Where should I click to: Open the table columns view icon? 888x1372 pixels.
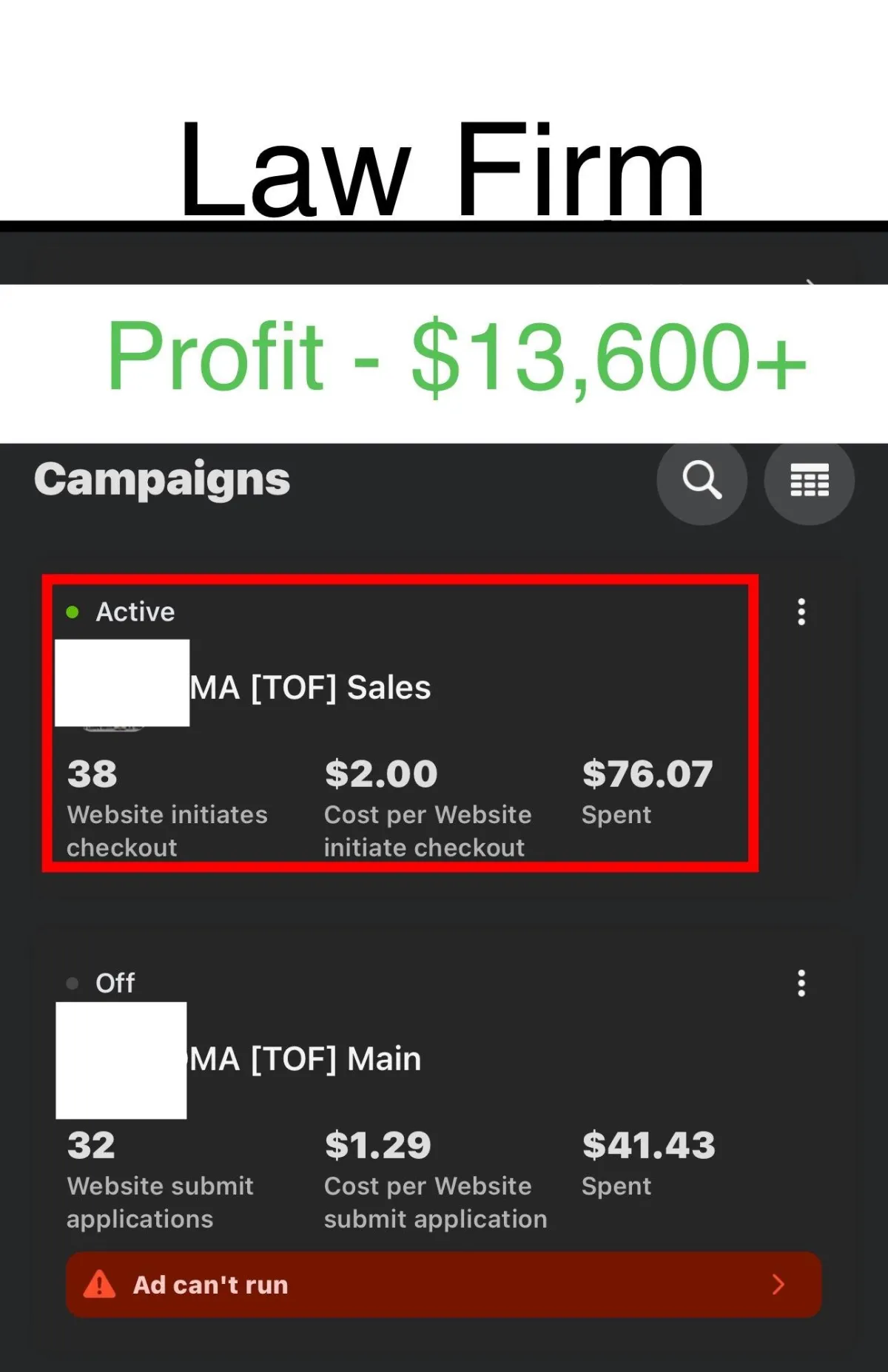click(810, 480)
